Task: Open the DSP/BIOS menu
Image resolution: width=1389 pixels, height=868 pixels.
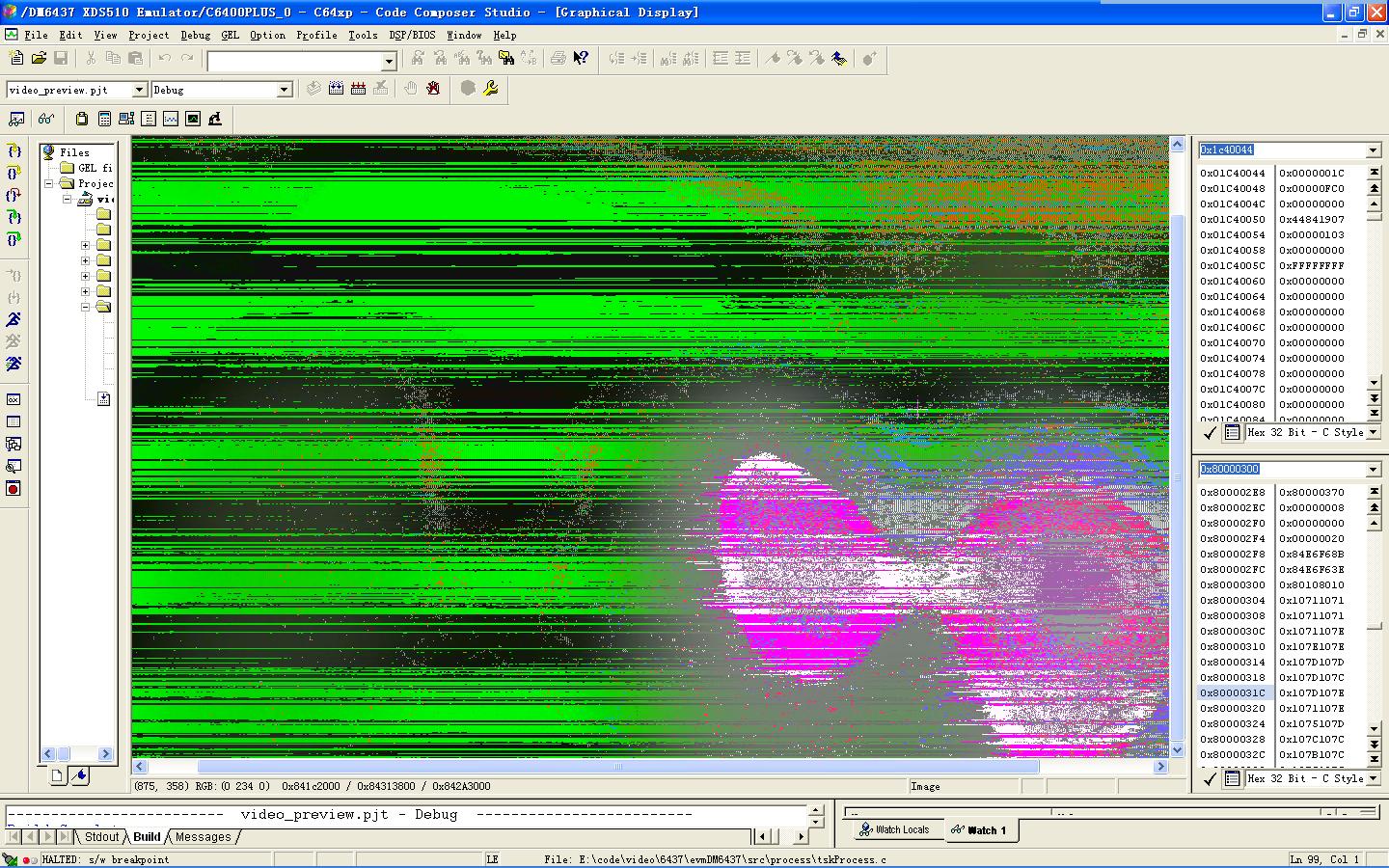Action: 412,35
